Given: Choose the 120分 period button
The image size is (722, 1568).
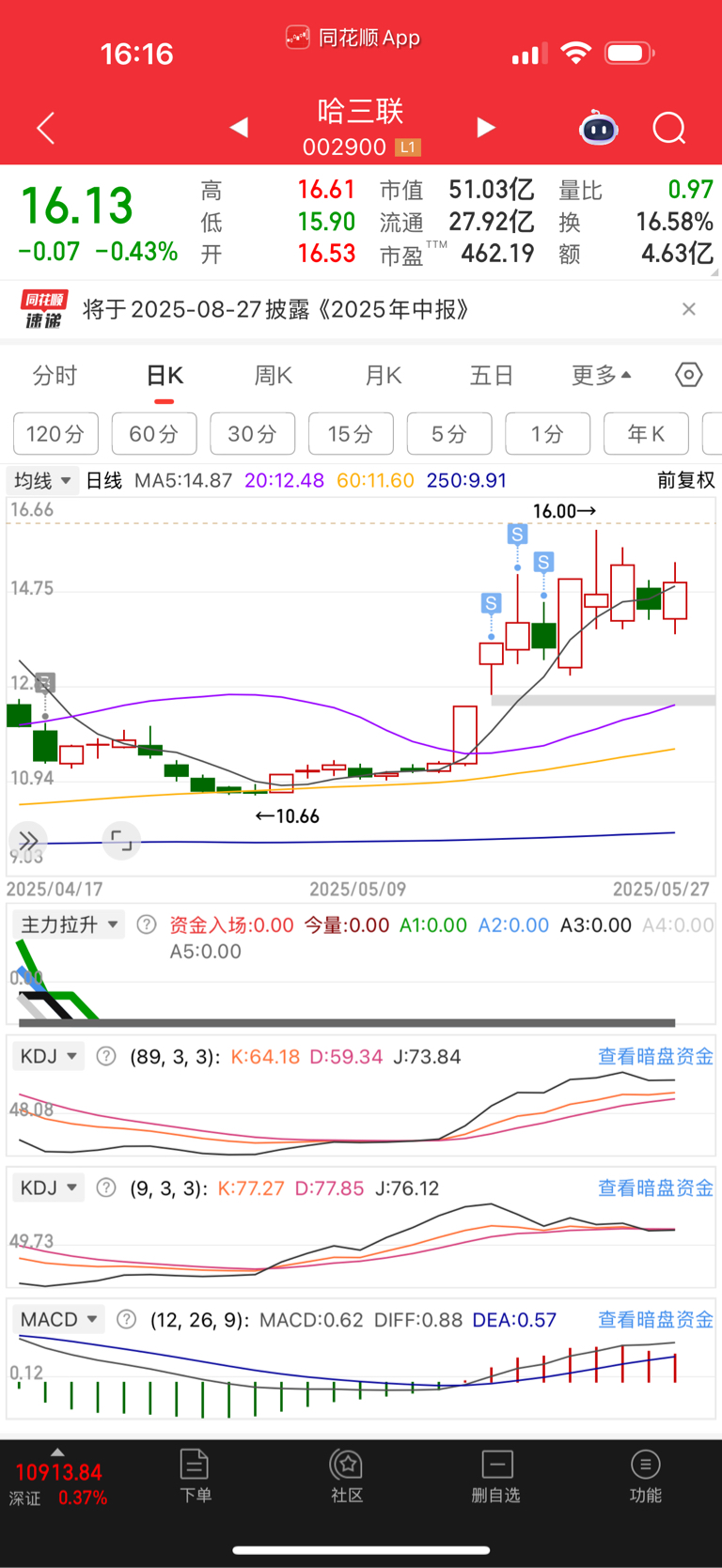Looking at the screenshot, I should click(x=55, y=434).
